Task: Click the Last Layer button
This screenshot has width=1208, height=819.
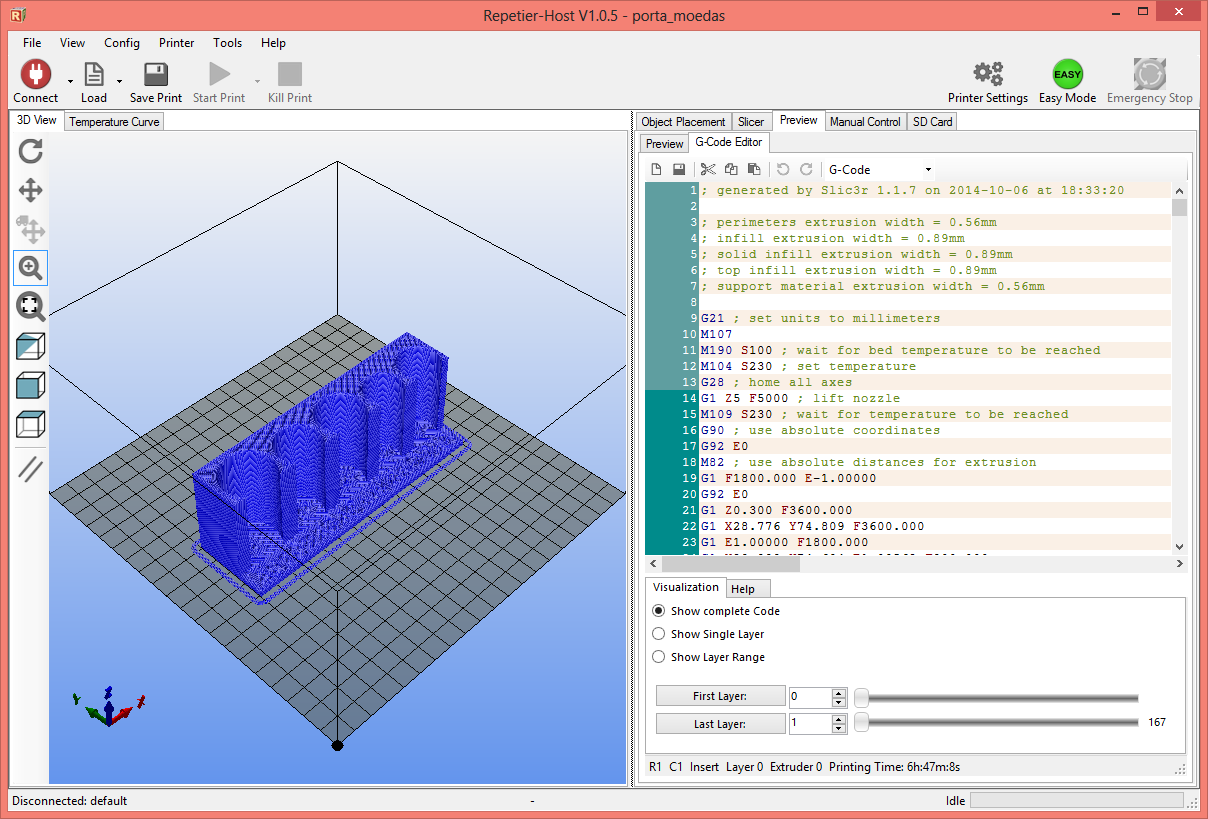Action: (x=720, y=724)
